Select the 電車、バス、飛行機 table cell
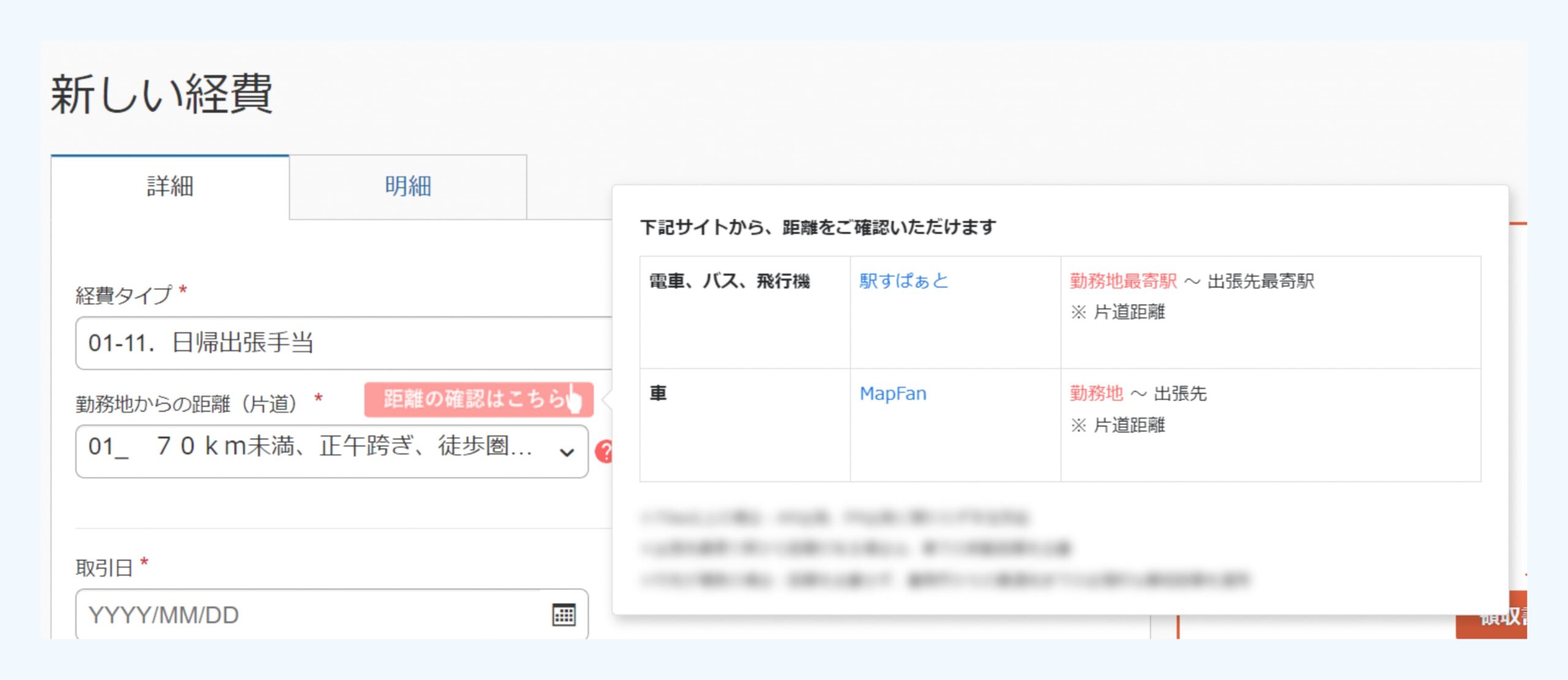Image resolution: width=1568 pixels, height=680 pixels. [x=729, y=281]
